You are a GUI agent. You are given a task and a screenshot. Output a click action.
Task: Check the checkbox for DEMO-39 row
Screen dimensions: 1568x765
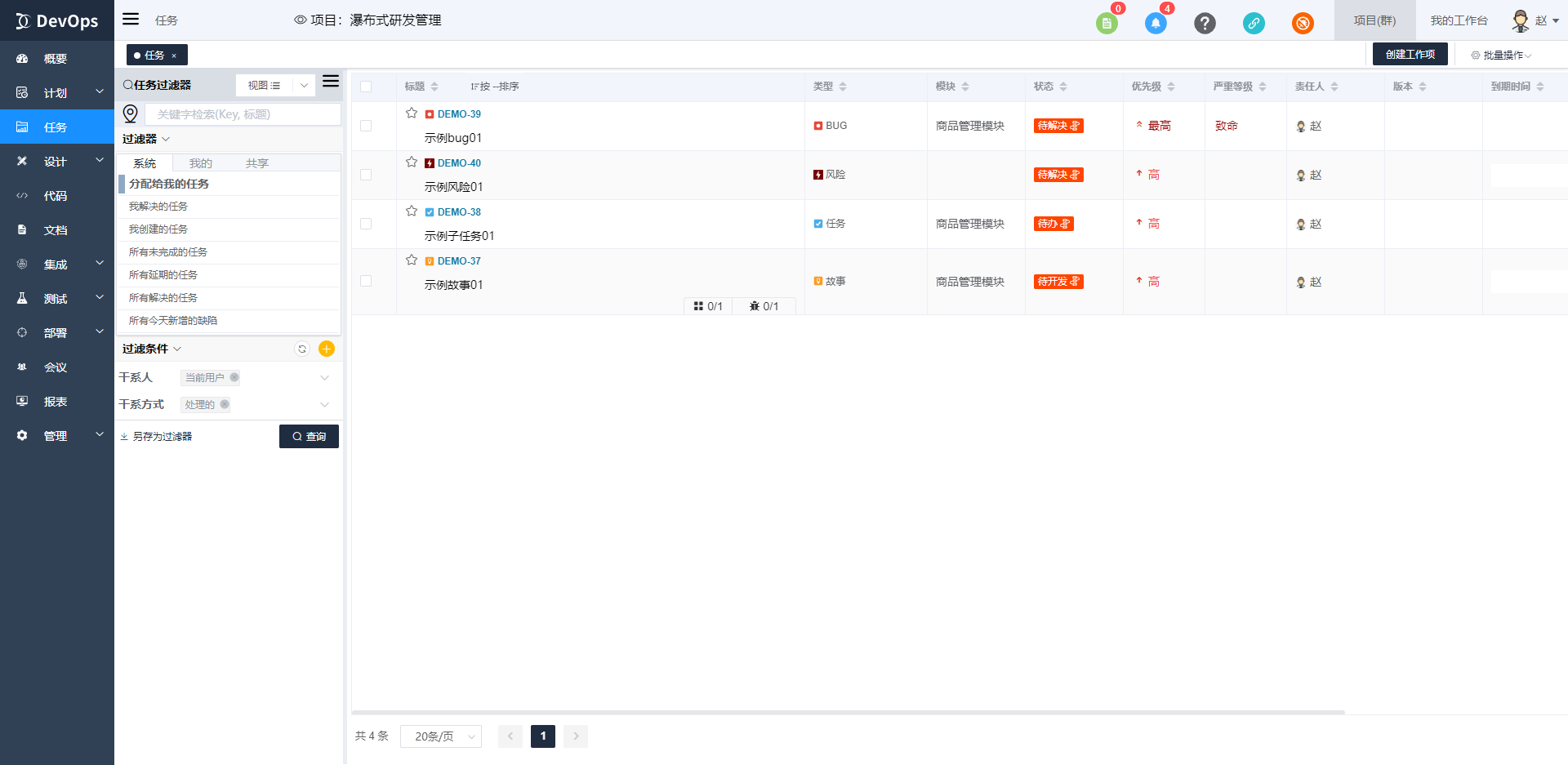[x=366, y=126]
